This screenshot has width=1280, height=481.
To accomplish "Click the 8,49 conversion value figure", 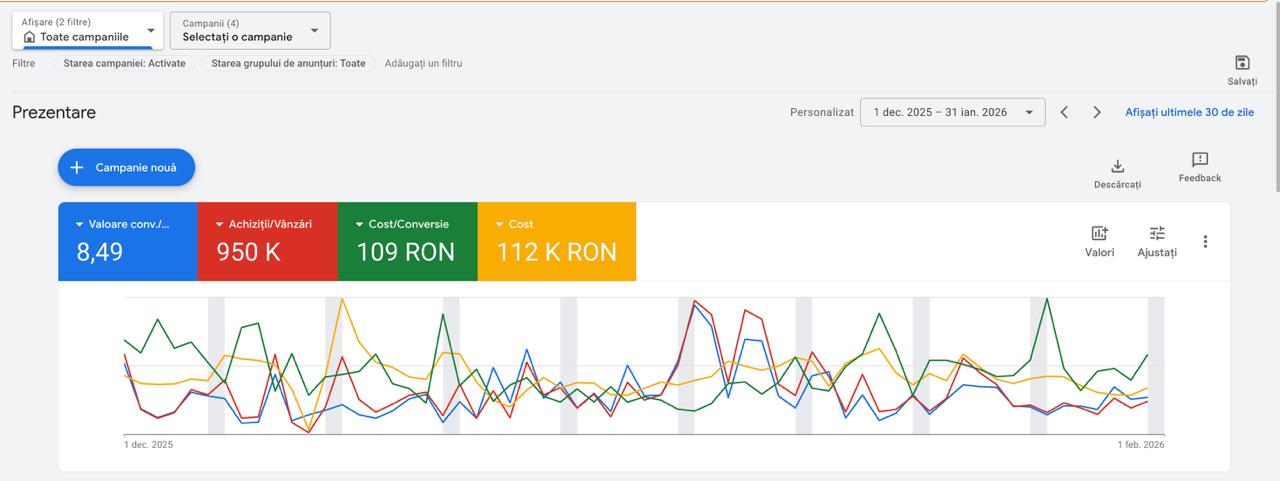I will [100, 252].
